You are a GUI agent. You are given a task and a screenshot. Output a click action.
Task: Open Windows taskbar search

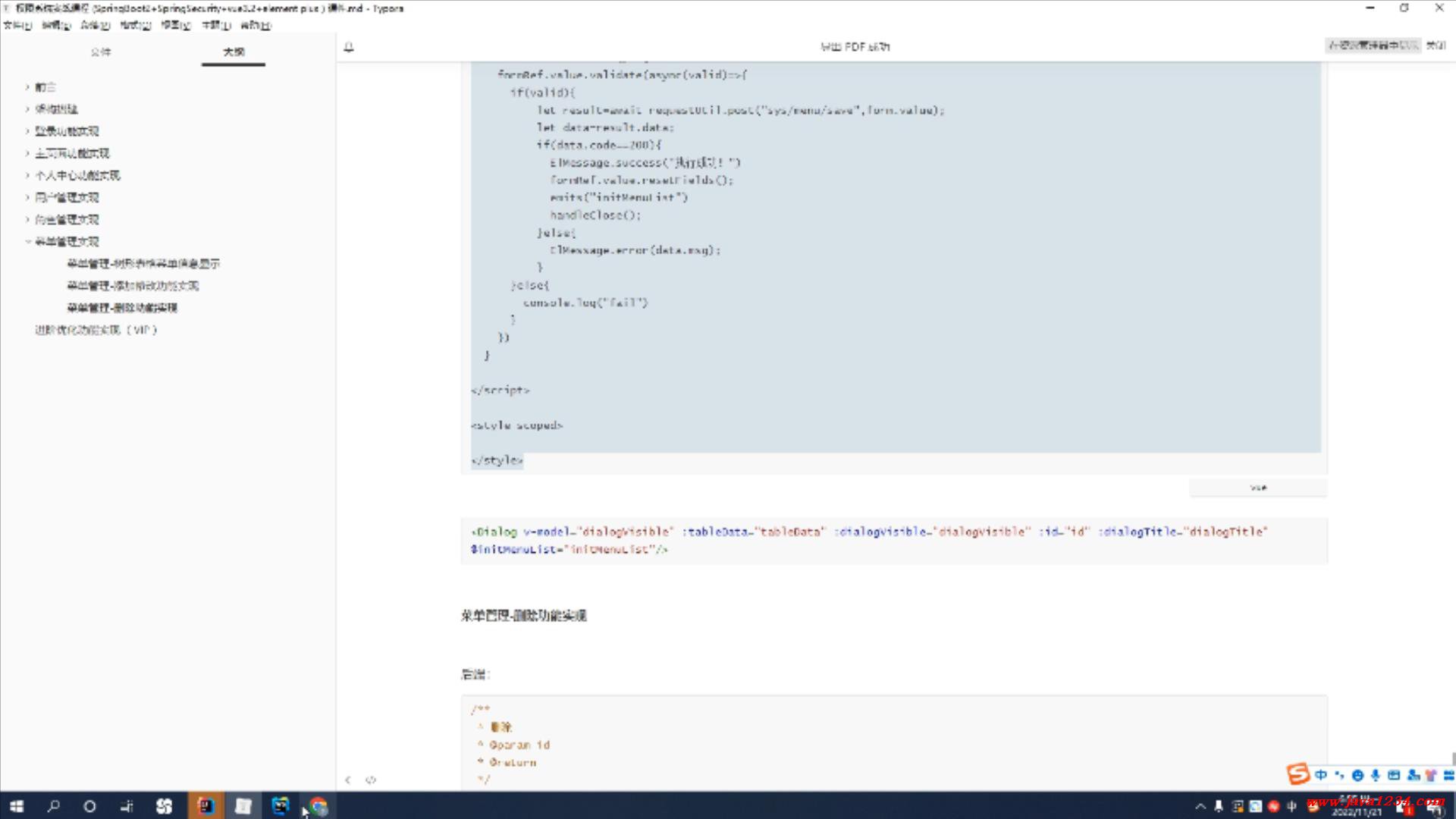pyautogui.click(x=53, y=806)
